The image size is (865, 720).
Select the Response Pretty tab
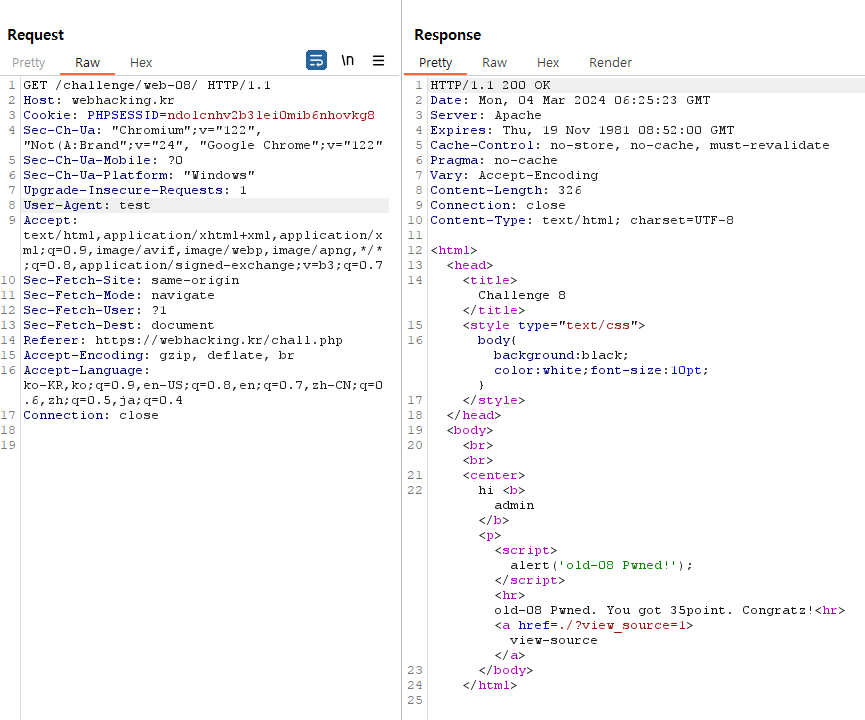click(x=435, y=63)
